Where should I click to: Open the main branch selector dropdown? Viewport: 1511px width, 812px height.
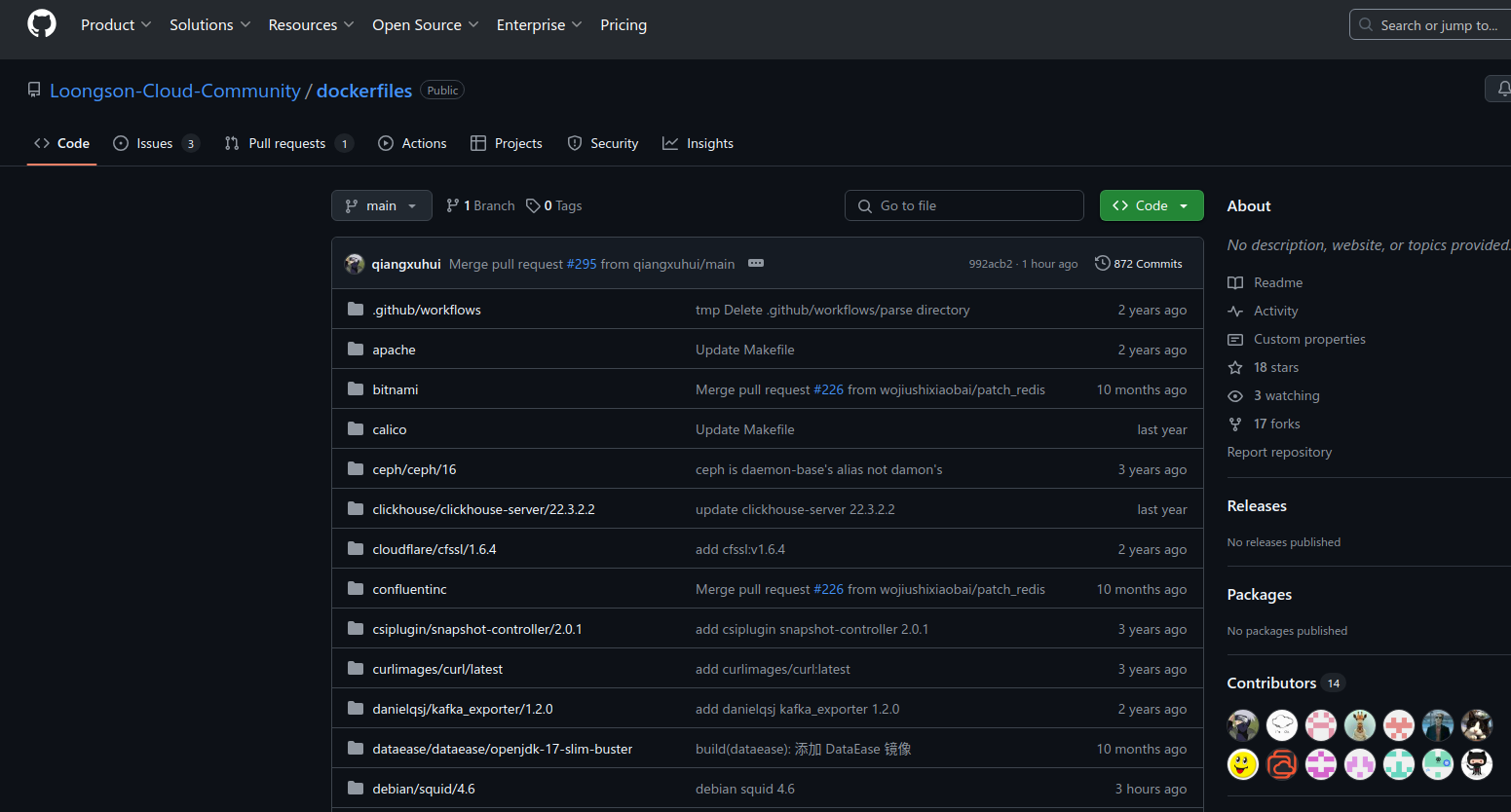tap(382, 205)
